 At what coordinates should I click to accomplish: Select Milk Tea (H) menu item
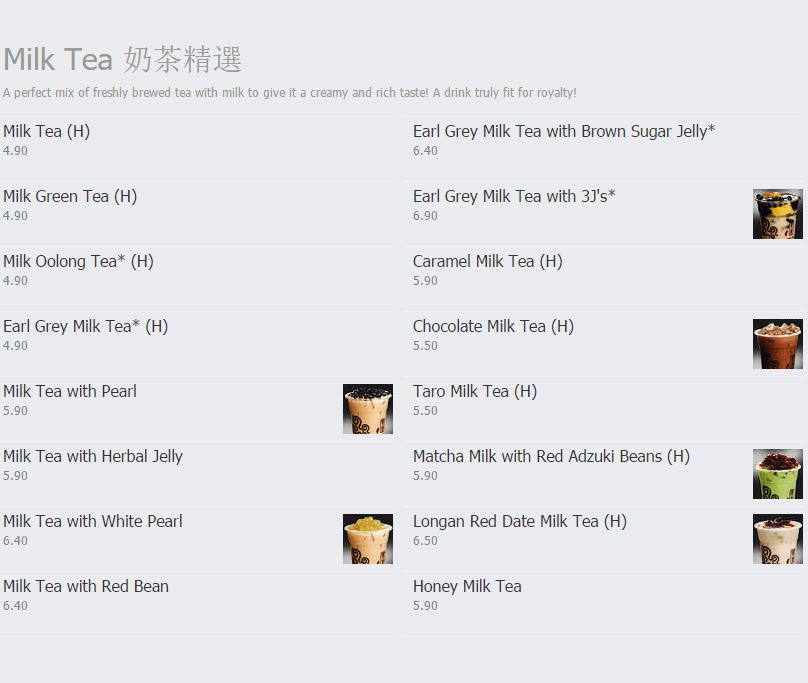pyautogui.click(x=47, y=131)
